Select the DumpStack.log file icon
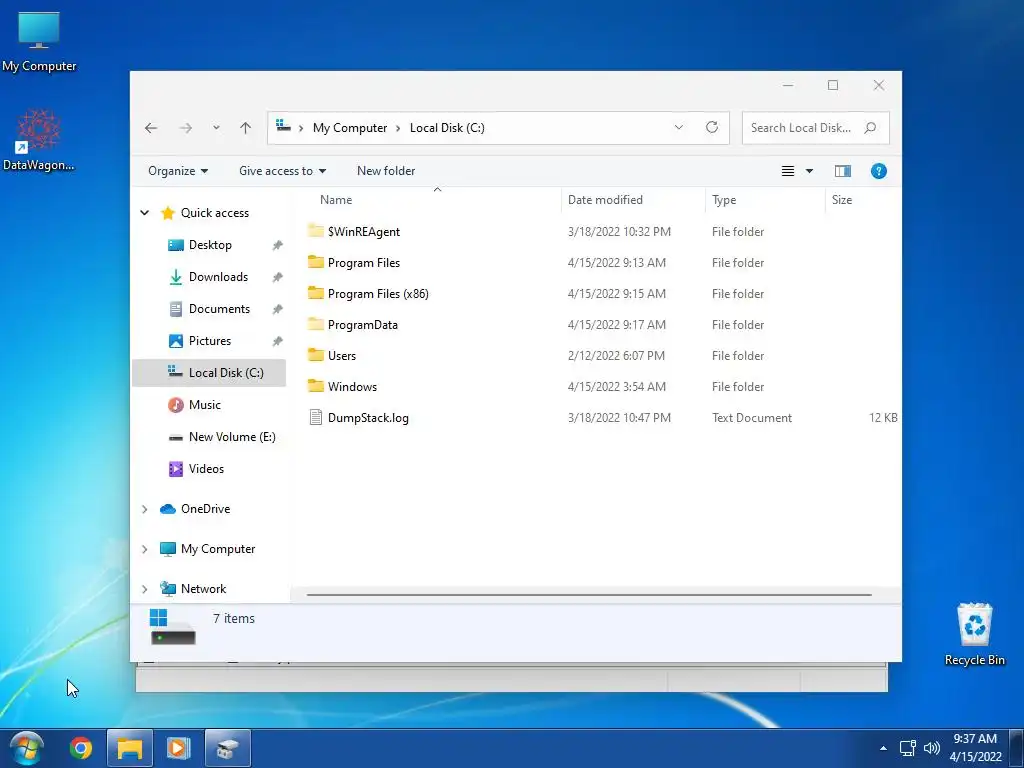The height and width of the screenshot is (768, 1024). click(316, 417)
